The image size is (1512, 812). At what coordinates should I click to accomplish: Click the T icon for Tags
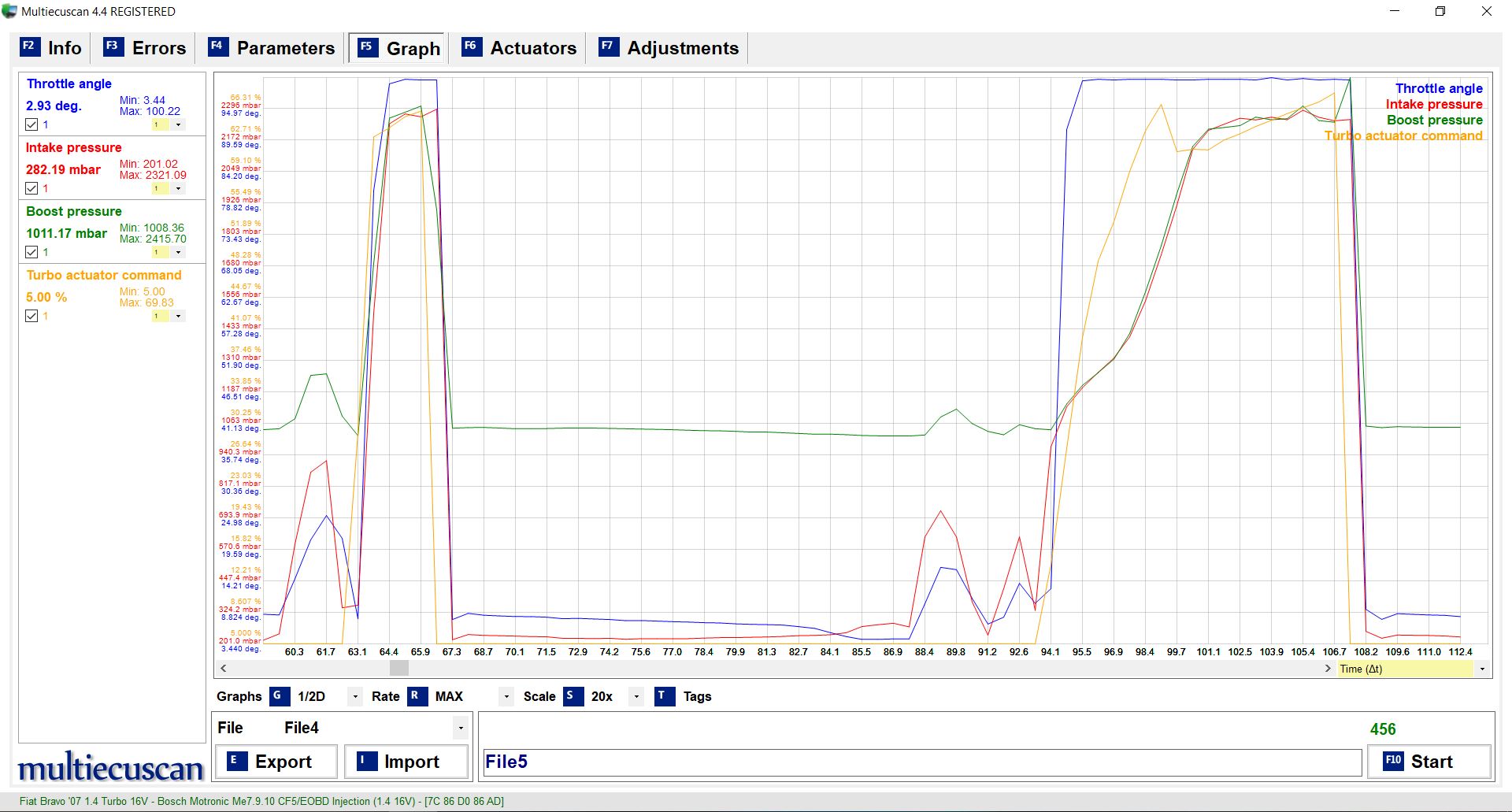click(664, 696)
